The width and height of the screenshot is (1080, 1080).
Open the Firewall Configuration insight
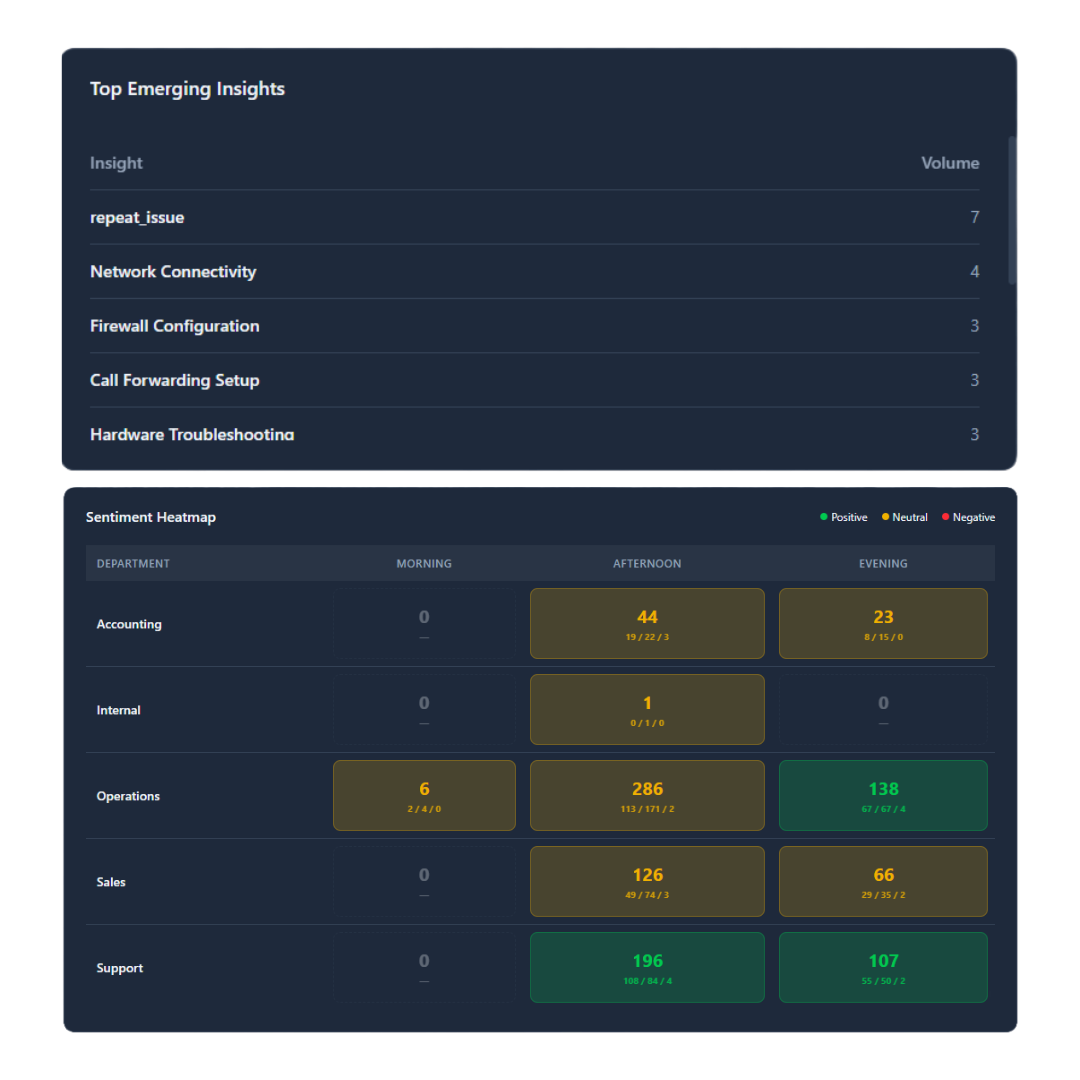pos(534,326)
